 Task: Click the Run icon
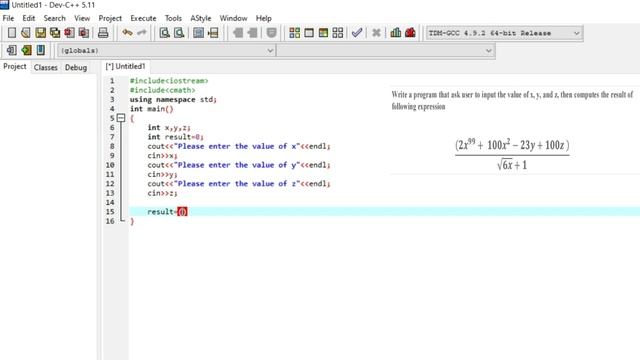click(x=309, y=33)
